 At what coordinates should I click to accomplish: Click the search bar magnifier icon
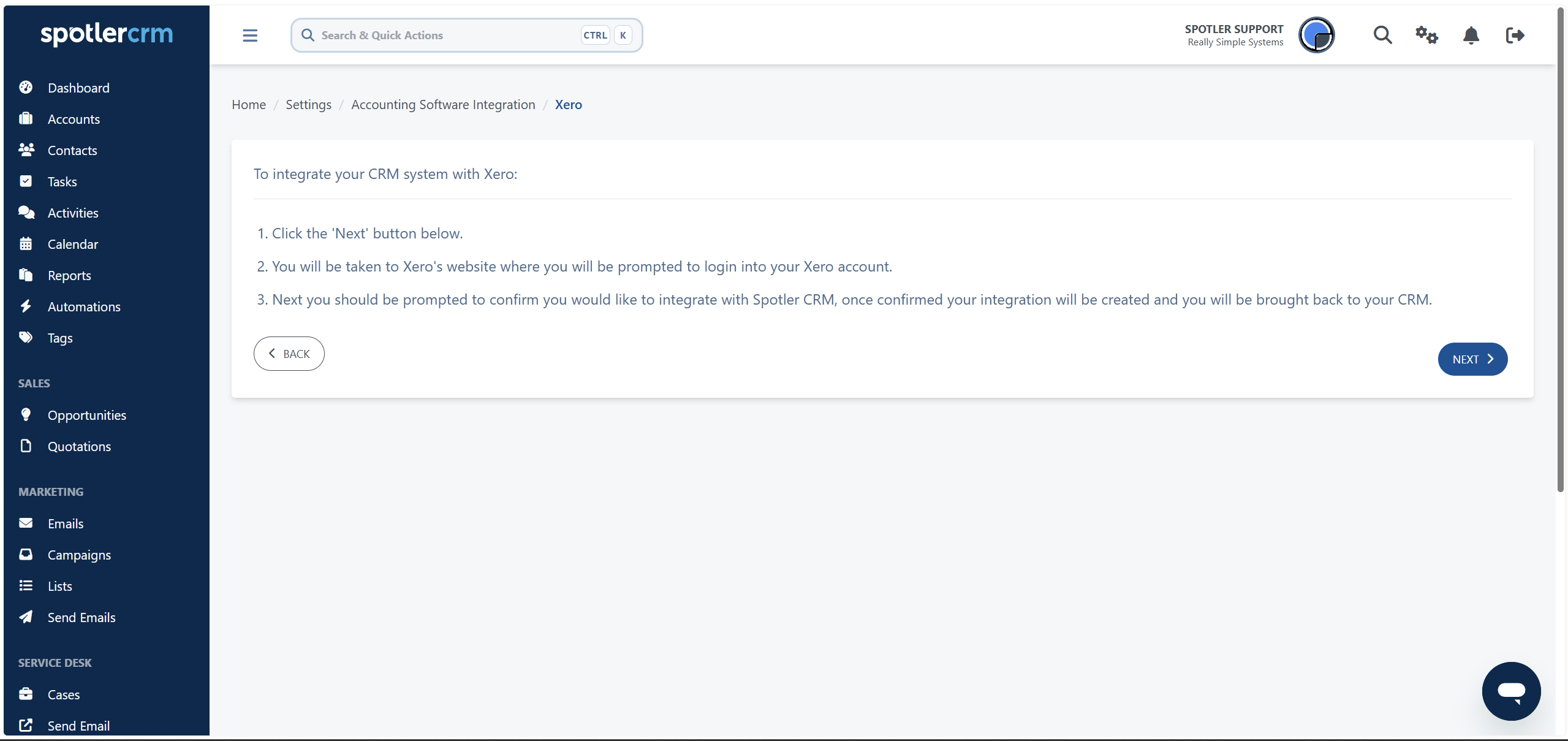click(308, 35)
